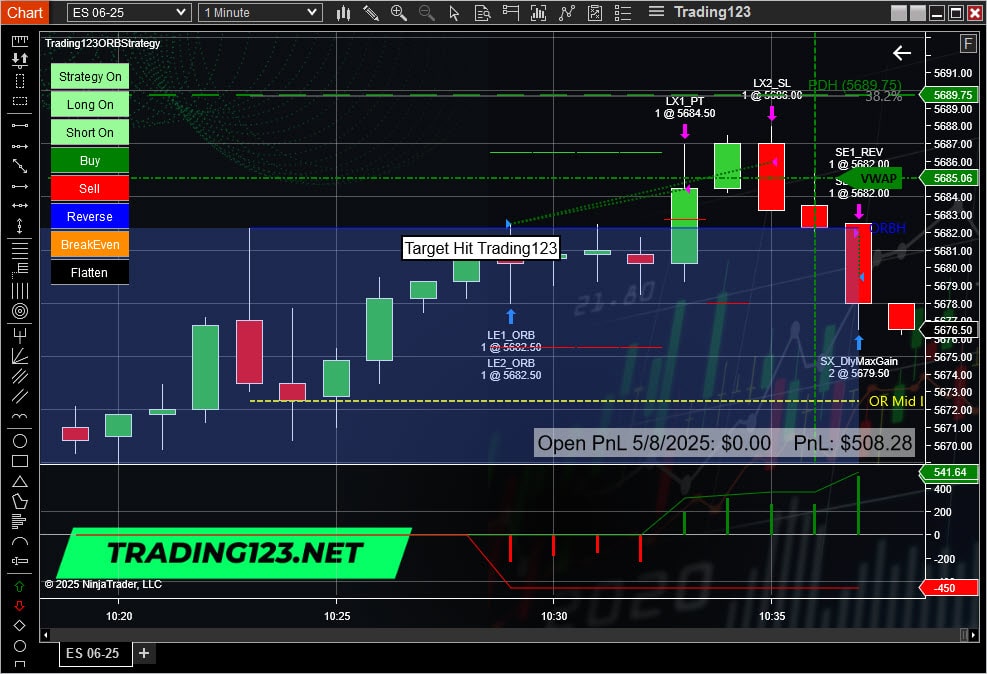Viewport: 987px width, 674px height.
Task: Add a new tab with plus button
Action: coord(144,653)
